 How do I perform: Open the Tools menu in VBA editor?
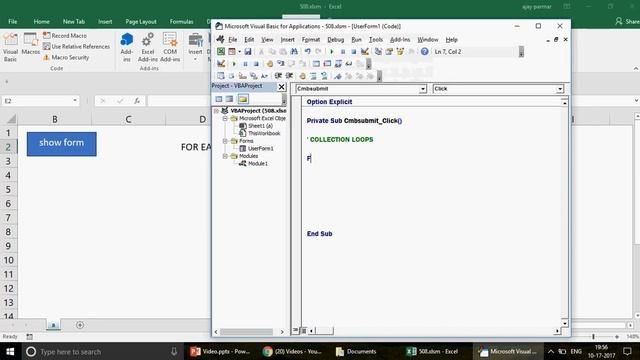[x=376, y=40]
